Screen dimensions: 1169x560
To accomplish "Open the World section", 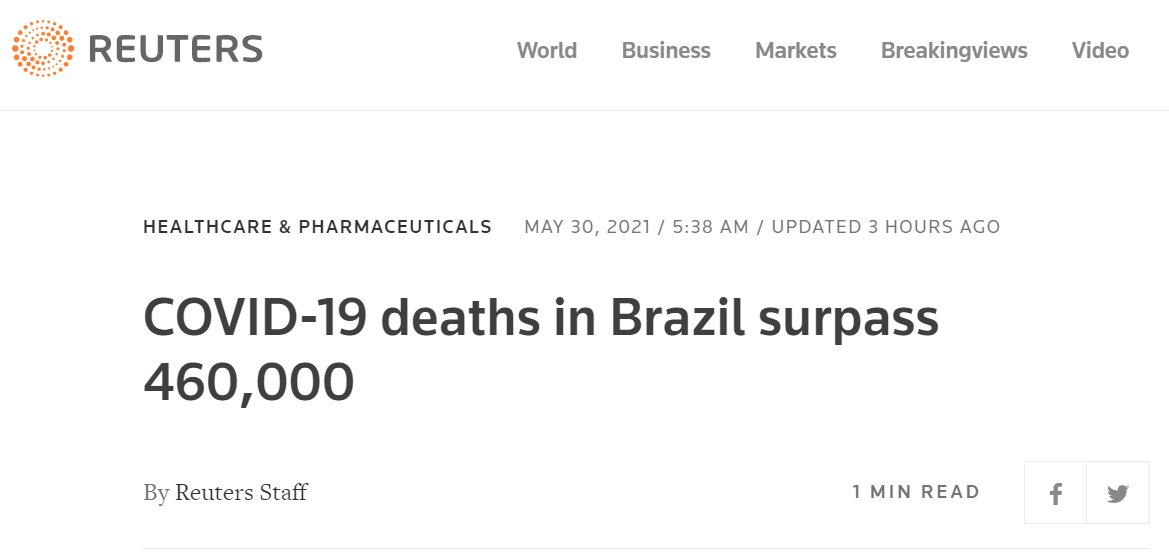I will tap(546, 50).
